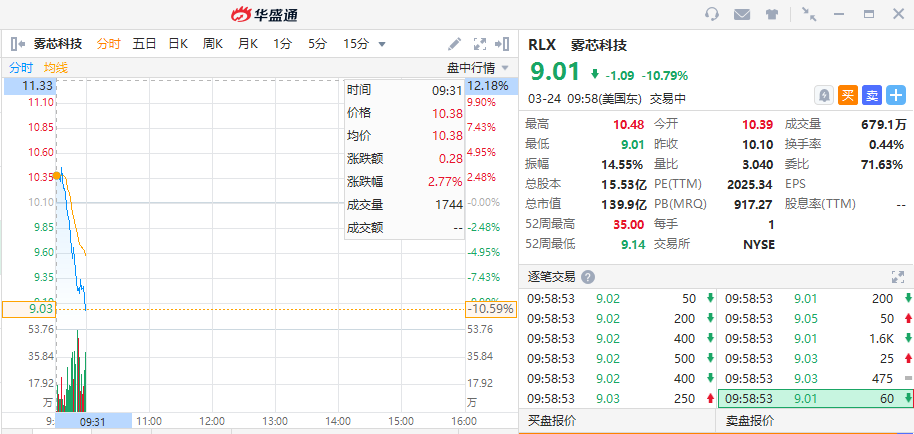Expand the chart to fullscreen
This screenshot has width=914, height=434.
click(479, 44)
